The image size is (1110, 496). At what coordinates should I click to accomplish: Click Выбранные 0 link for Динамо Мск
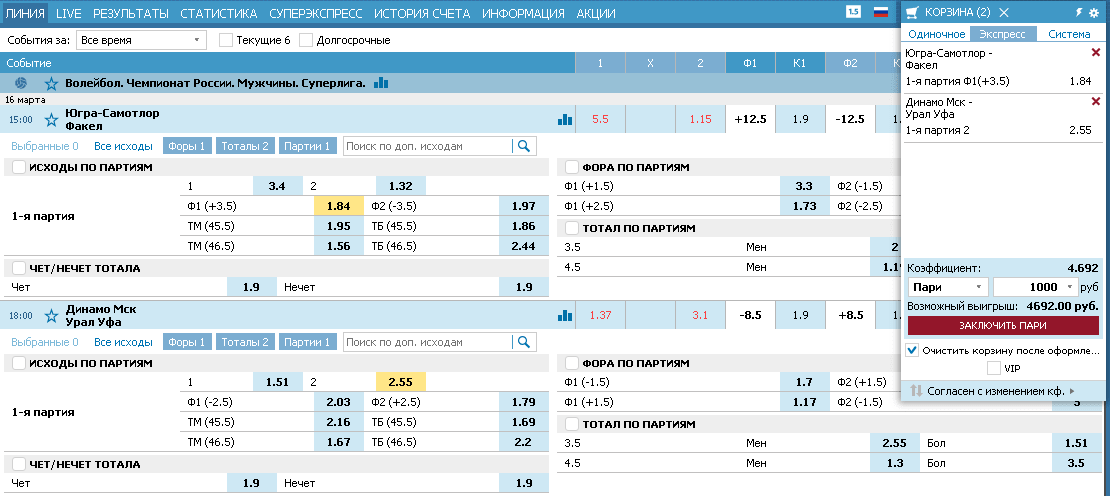45,342
